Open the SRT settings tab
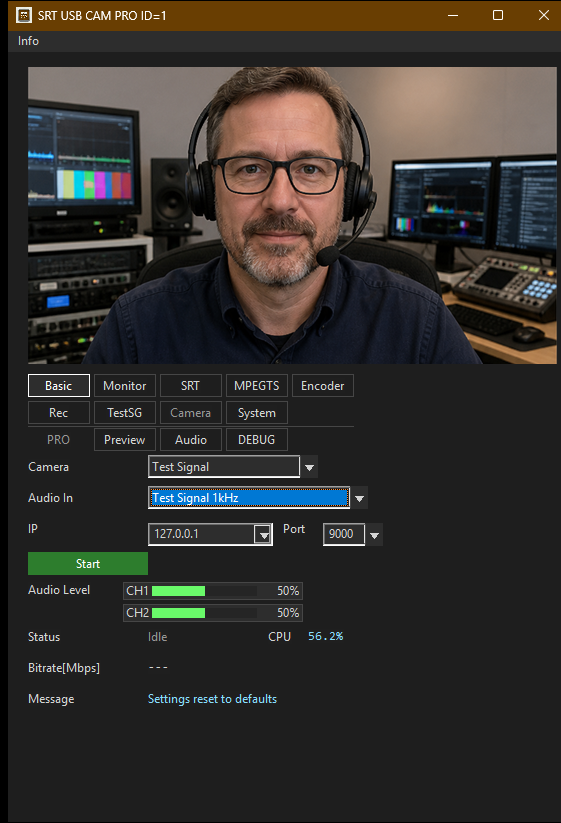Image resolution: width=561 pixels, height=823 pixels. (x=190, y=386)
